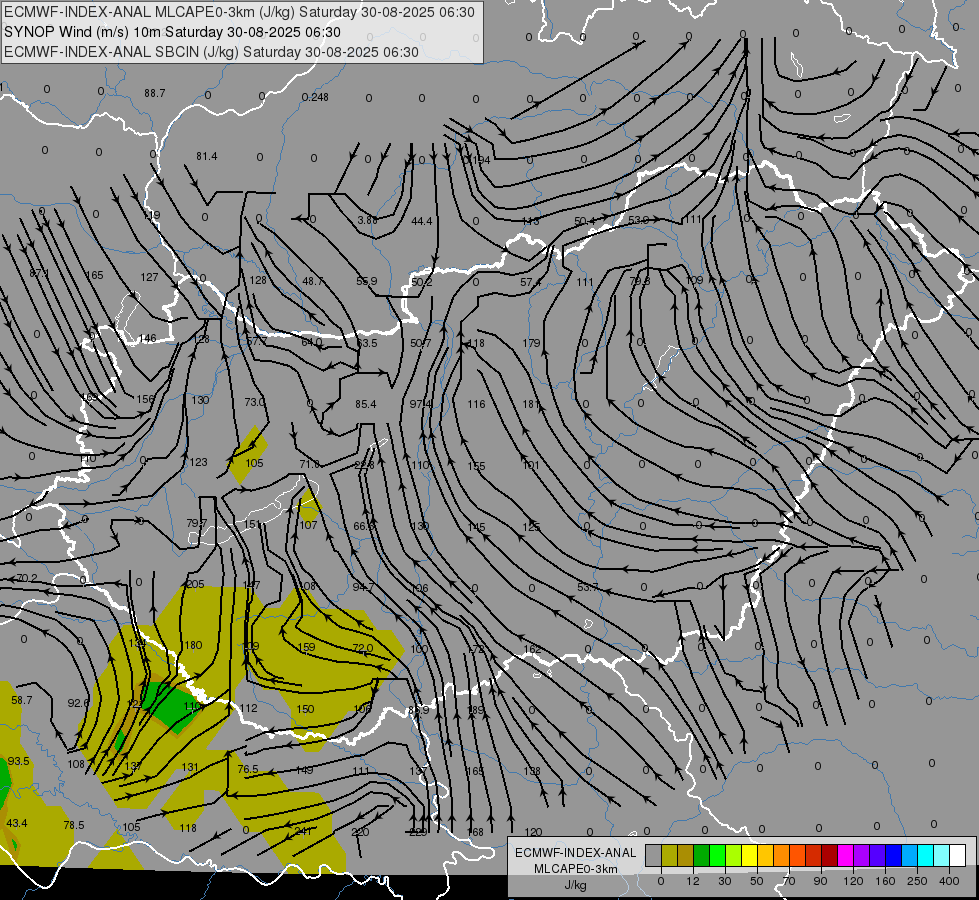Click the sky blue legend swatch before the 250 tick
The height and width of the screenshot is (900, 979).
click(910, 856)
